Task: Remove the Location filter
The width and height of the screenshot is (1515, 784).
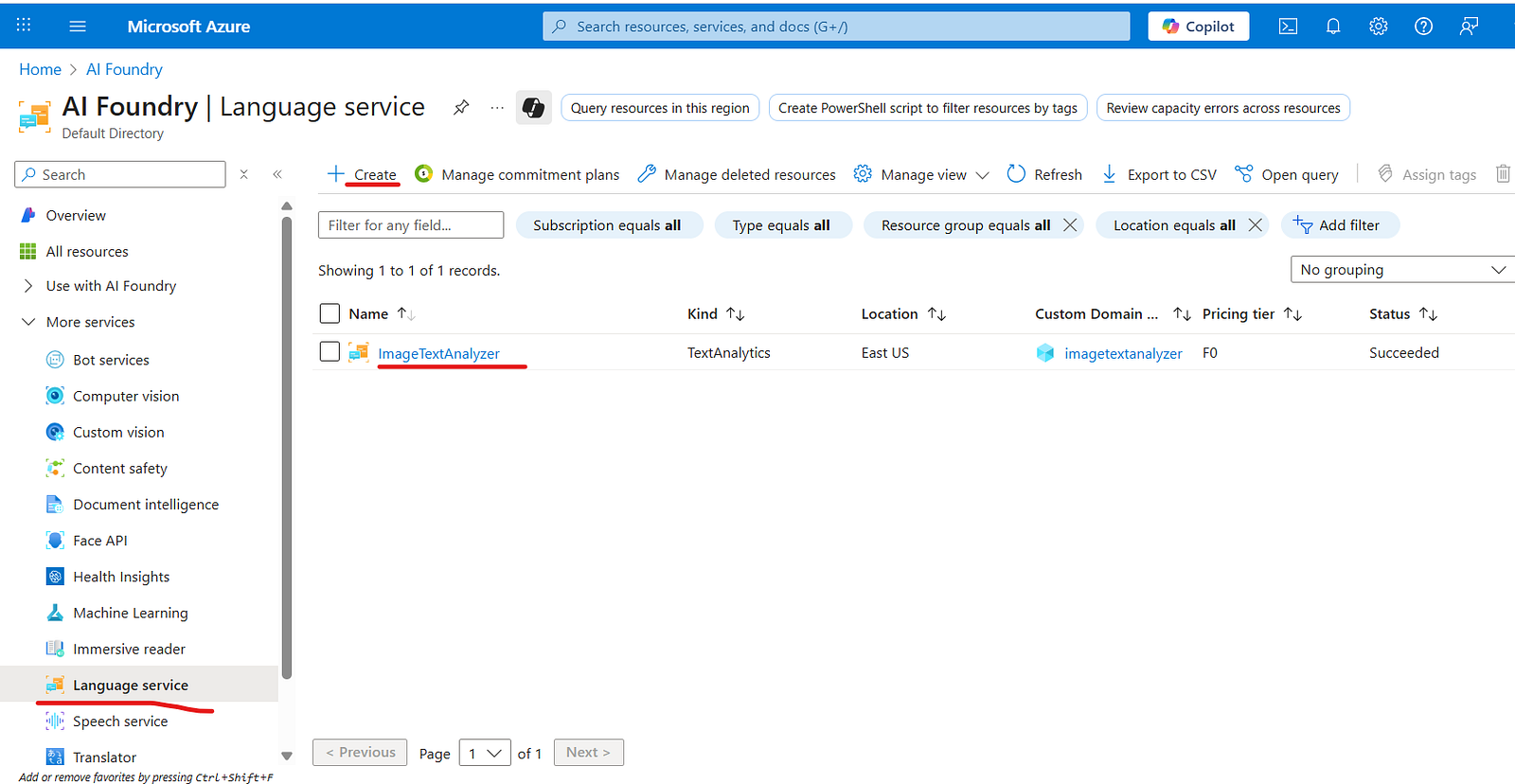Action: point(1255,225)
